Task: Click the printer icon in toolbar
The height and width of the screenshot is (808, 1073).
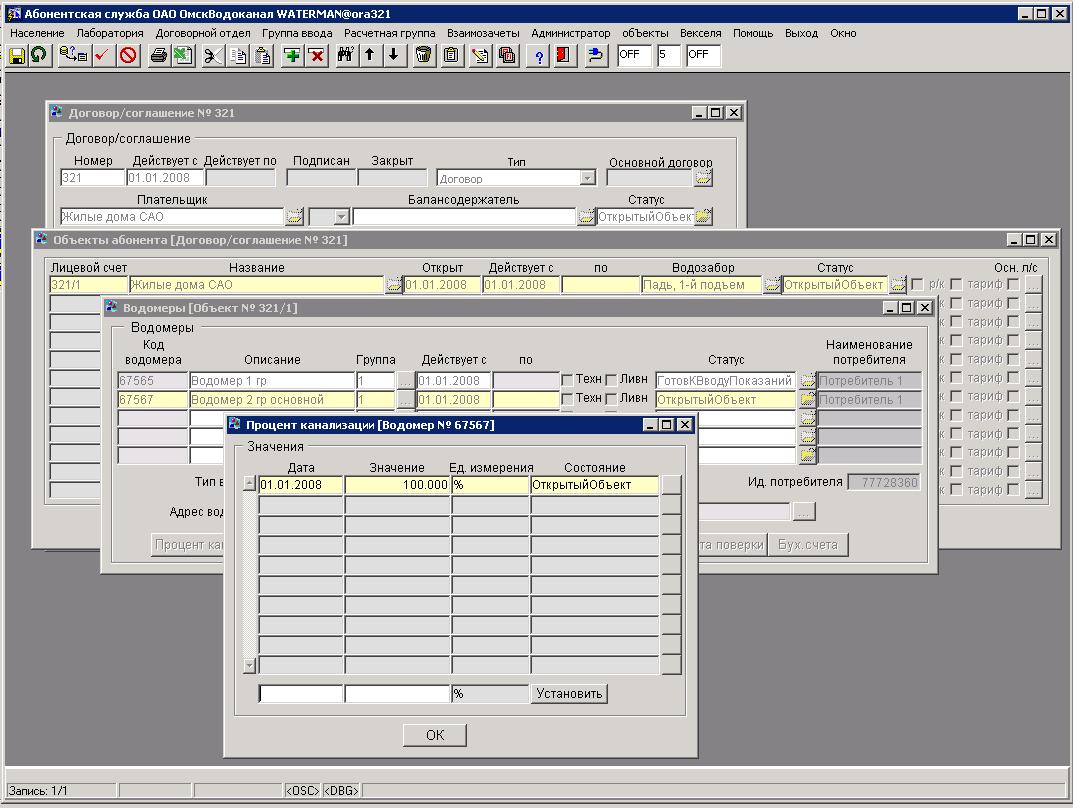Action: point(158,55)
